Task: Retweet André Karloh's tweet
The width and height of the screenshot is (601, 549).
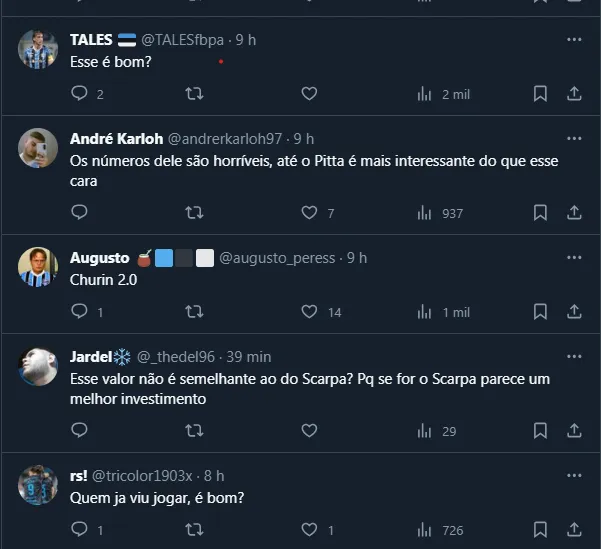Action: click(x=195, y=213)
